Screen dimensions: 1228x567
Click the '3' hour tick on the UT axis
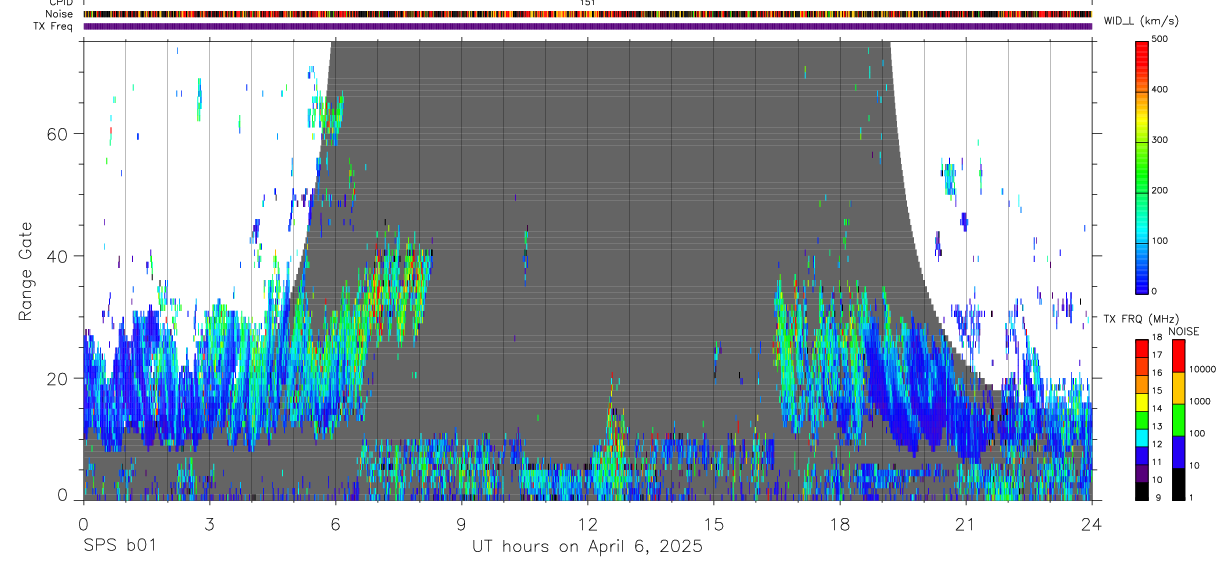[209, 524]
